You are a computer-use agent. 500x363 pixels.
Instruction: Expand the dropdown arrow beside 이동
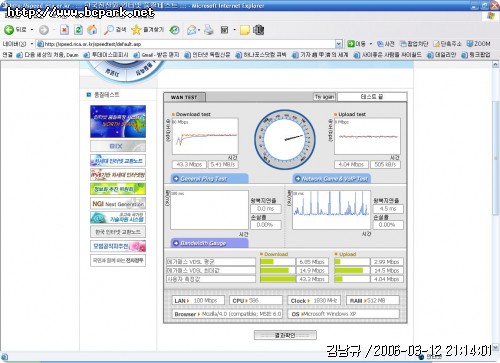tap(371, 44)
